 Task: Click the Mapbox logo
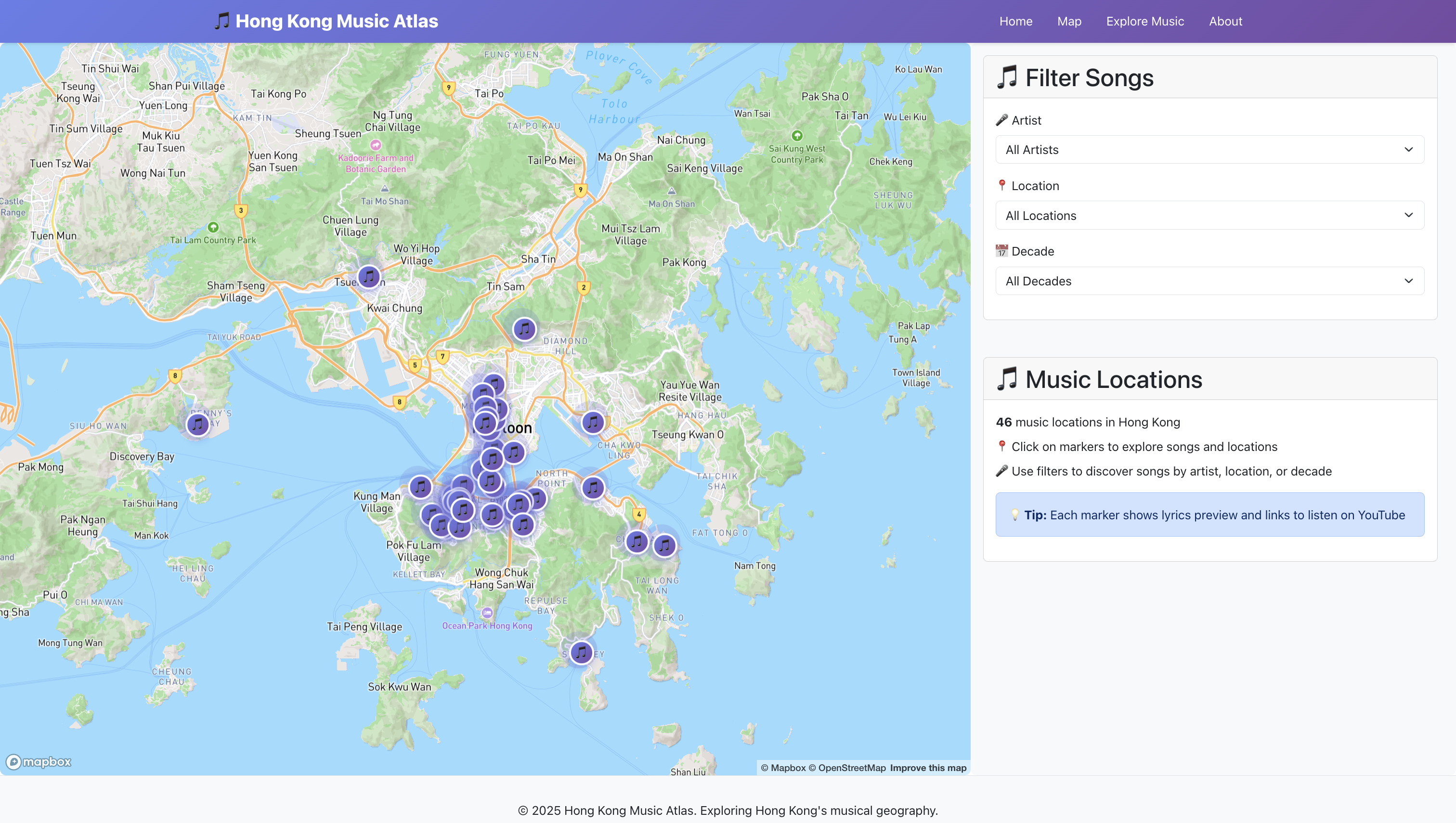pos(39,762)
